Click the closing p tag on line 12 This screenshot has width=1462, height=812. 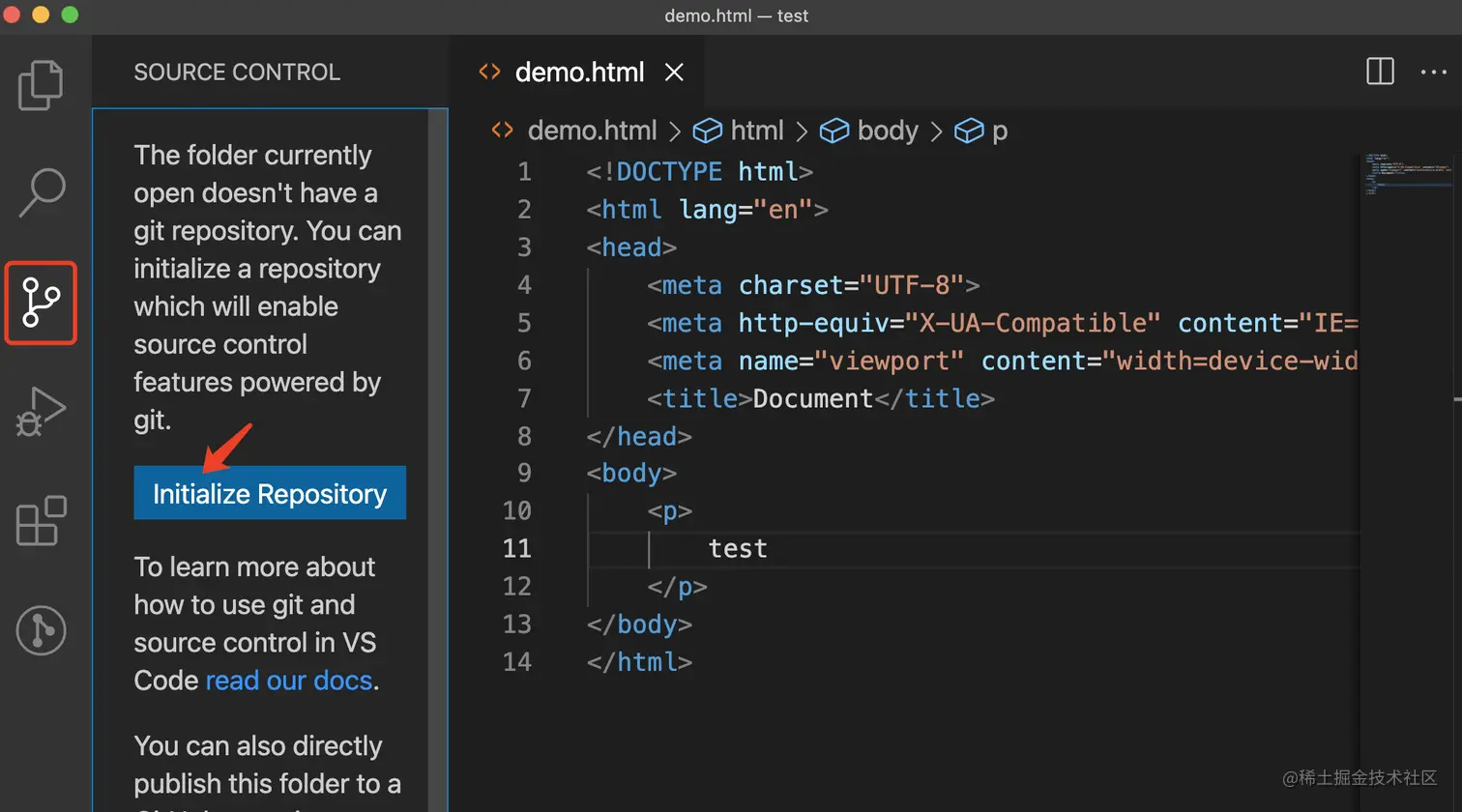click(x=677, y=587)
